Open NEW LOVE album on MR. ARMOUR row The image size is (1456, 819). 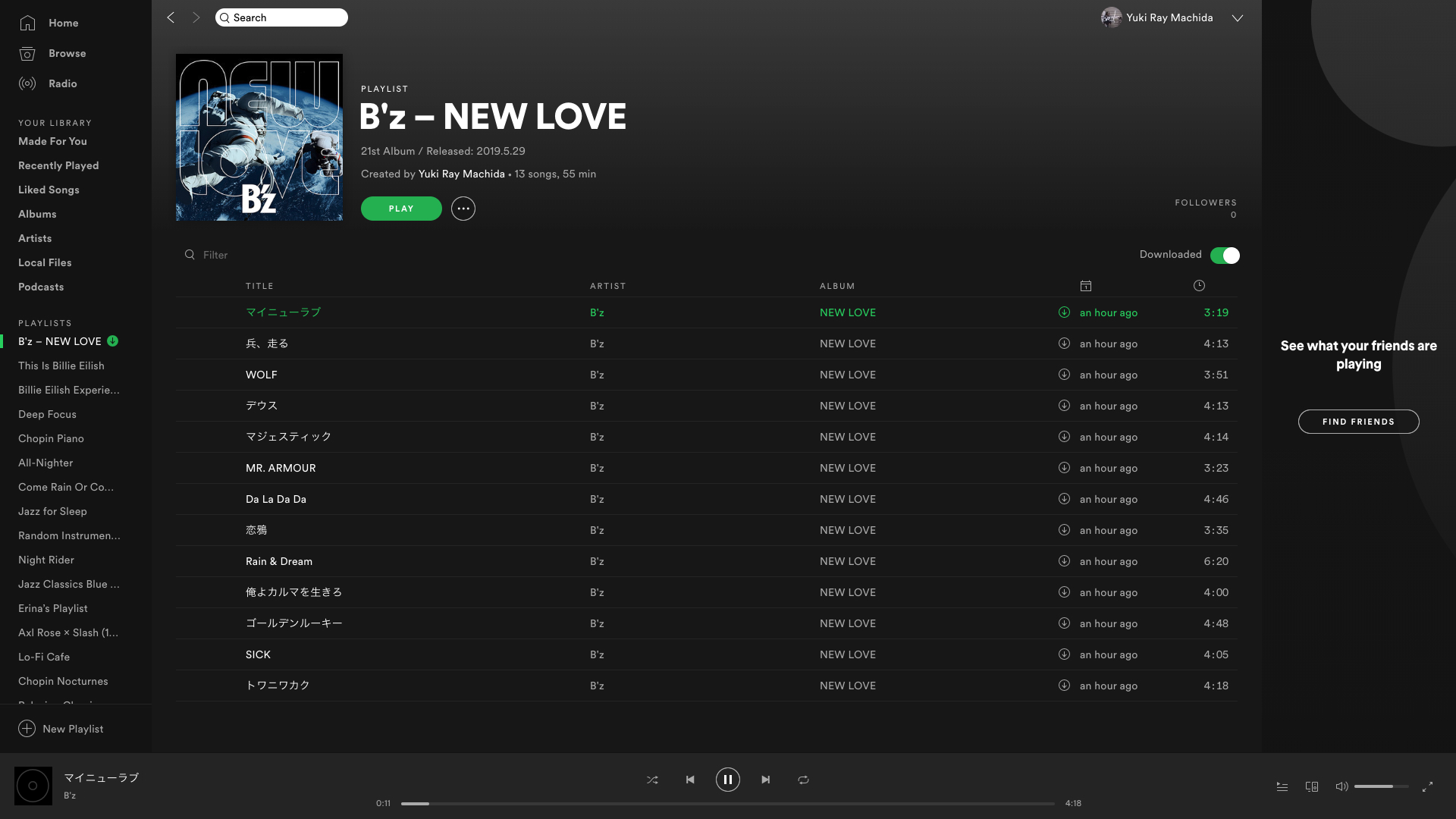click(x=847, y=468)
